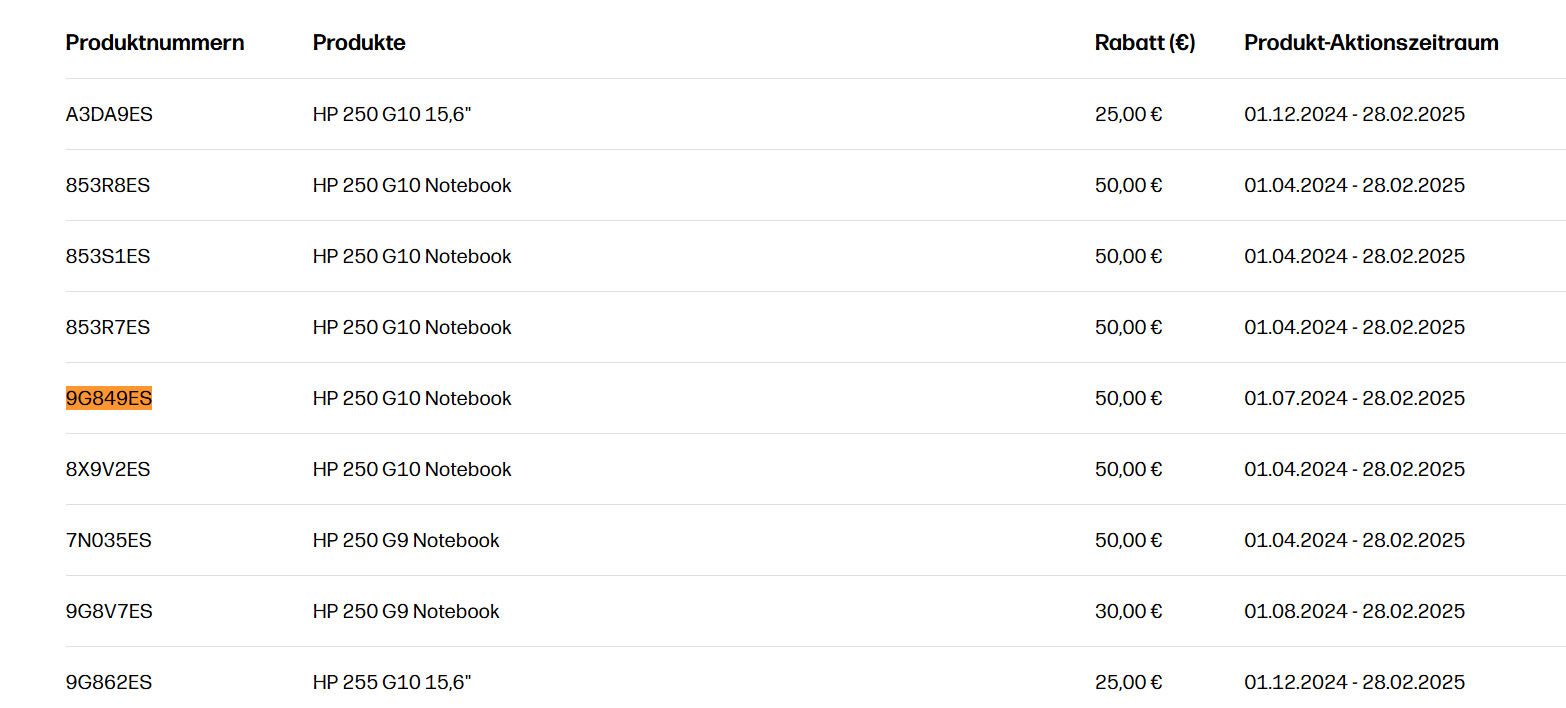This screenshot has width=1566, height=708.
Task: Select product number A3DA9ES
Action: (109, 115)
